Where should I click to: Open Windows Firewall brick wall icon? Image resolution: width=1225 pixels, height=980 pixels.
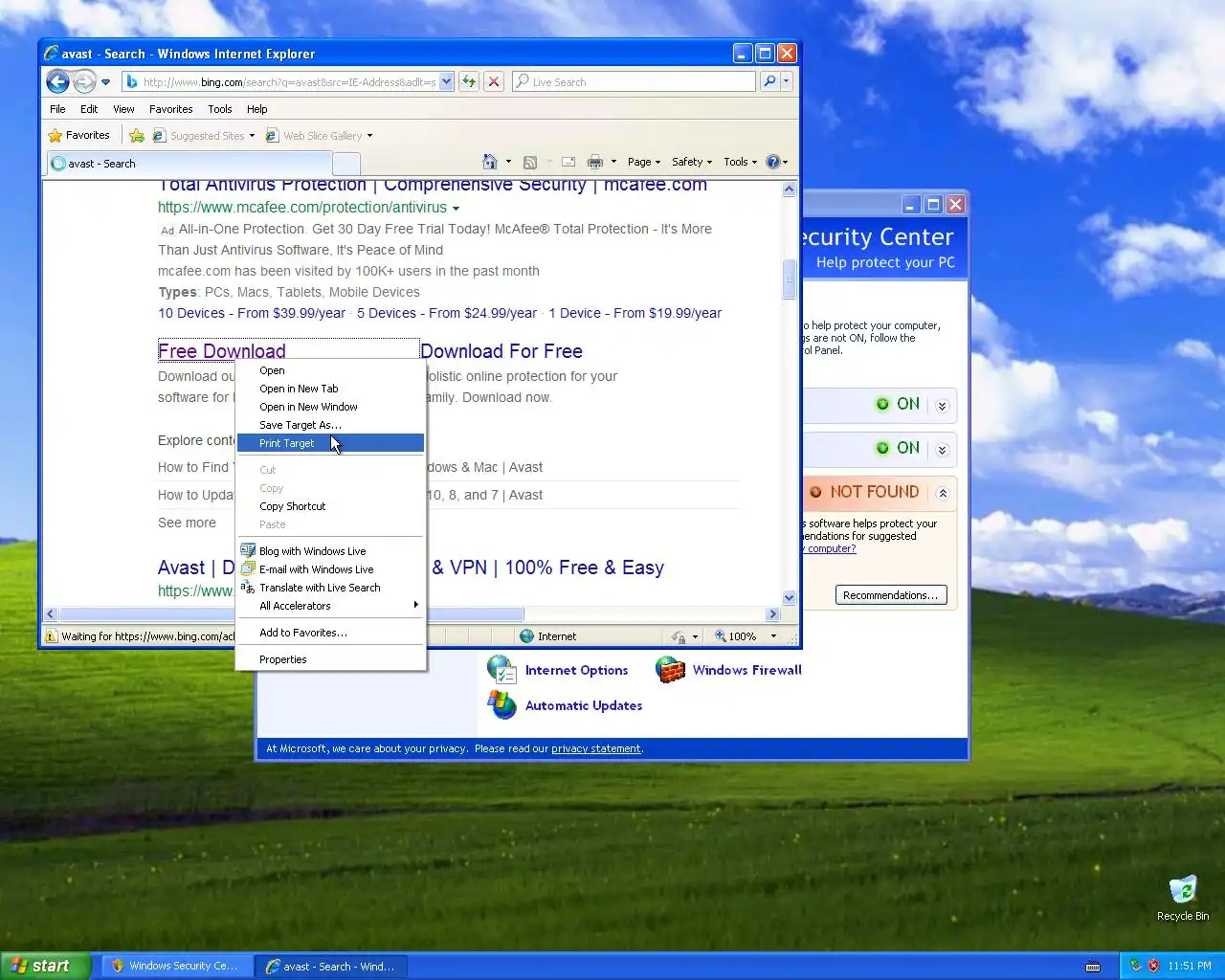(670, 669)
